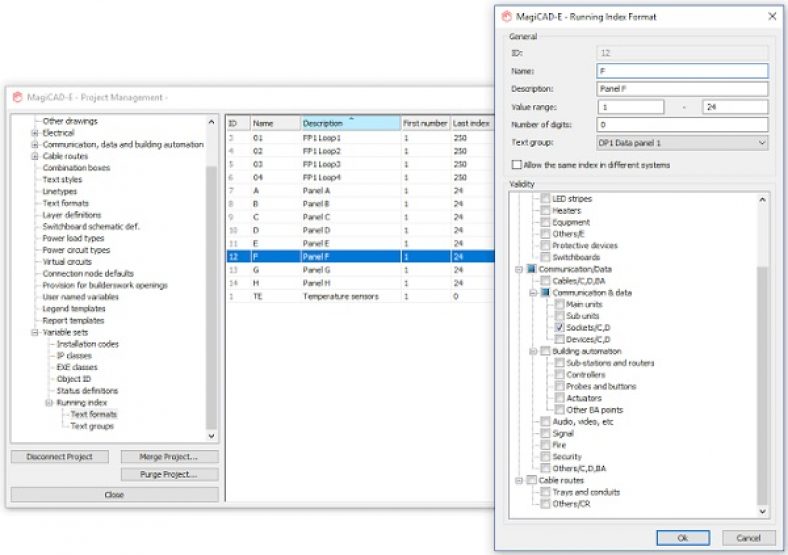
Task: Collapse Variable sets tree node
Action: (35, 332)
